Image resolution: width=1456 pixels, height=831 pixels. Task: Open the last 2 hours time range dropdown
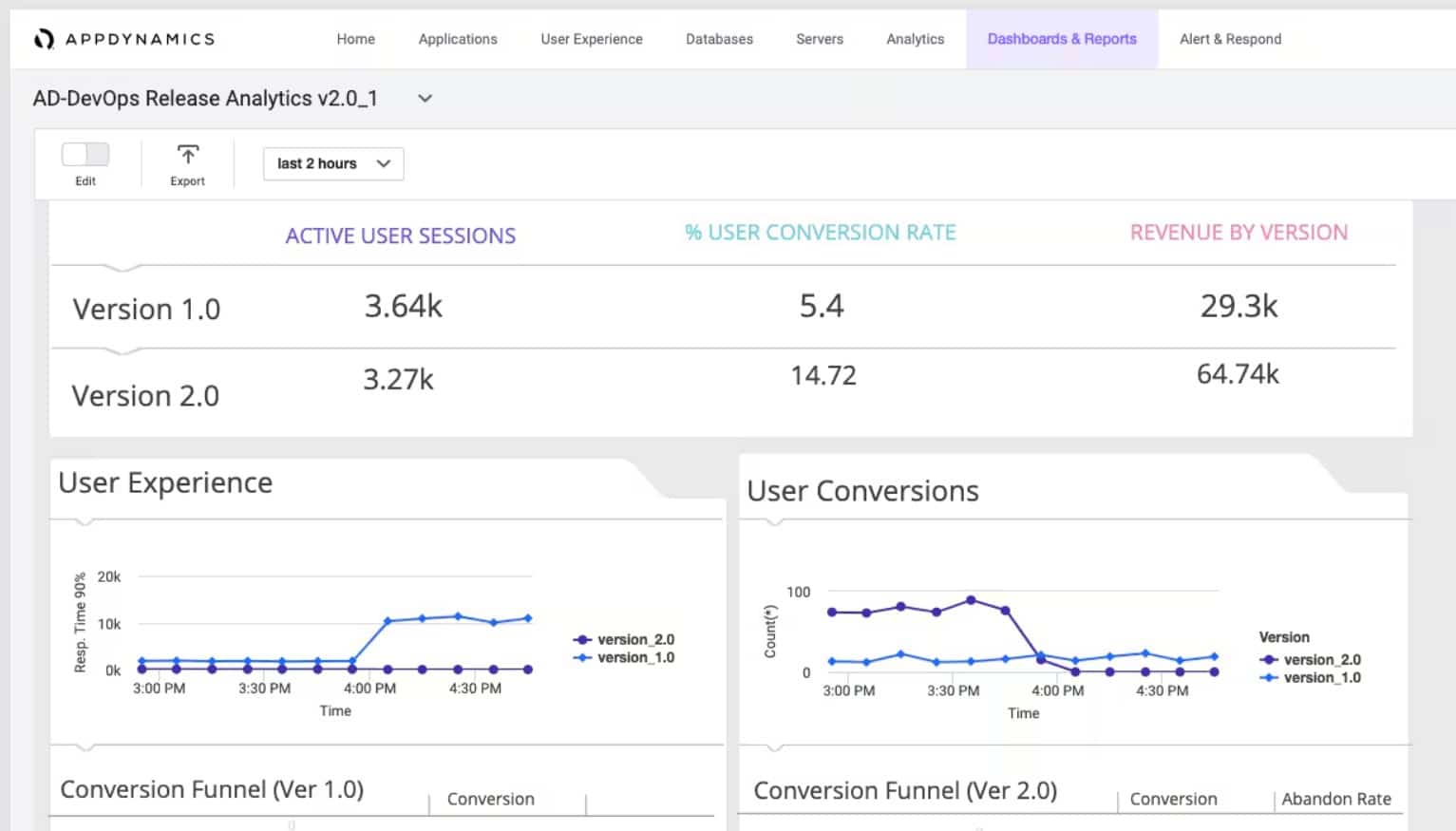332,163
